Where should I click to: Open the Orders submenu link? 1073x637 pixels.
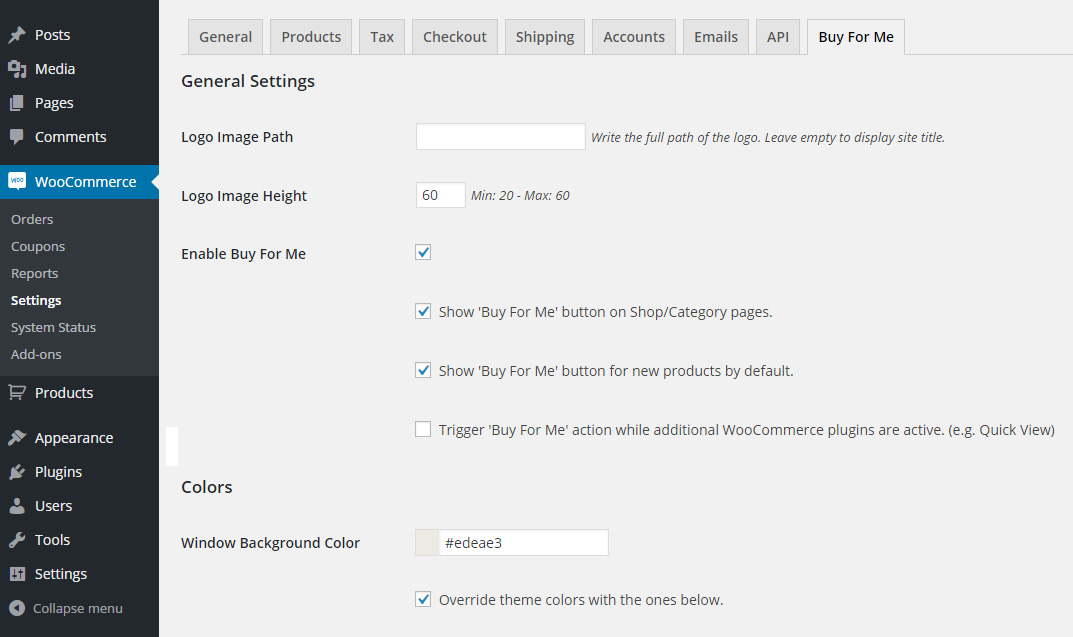(x=32, y=219)
